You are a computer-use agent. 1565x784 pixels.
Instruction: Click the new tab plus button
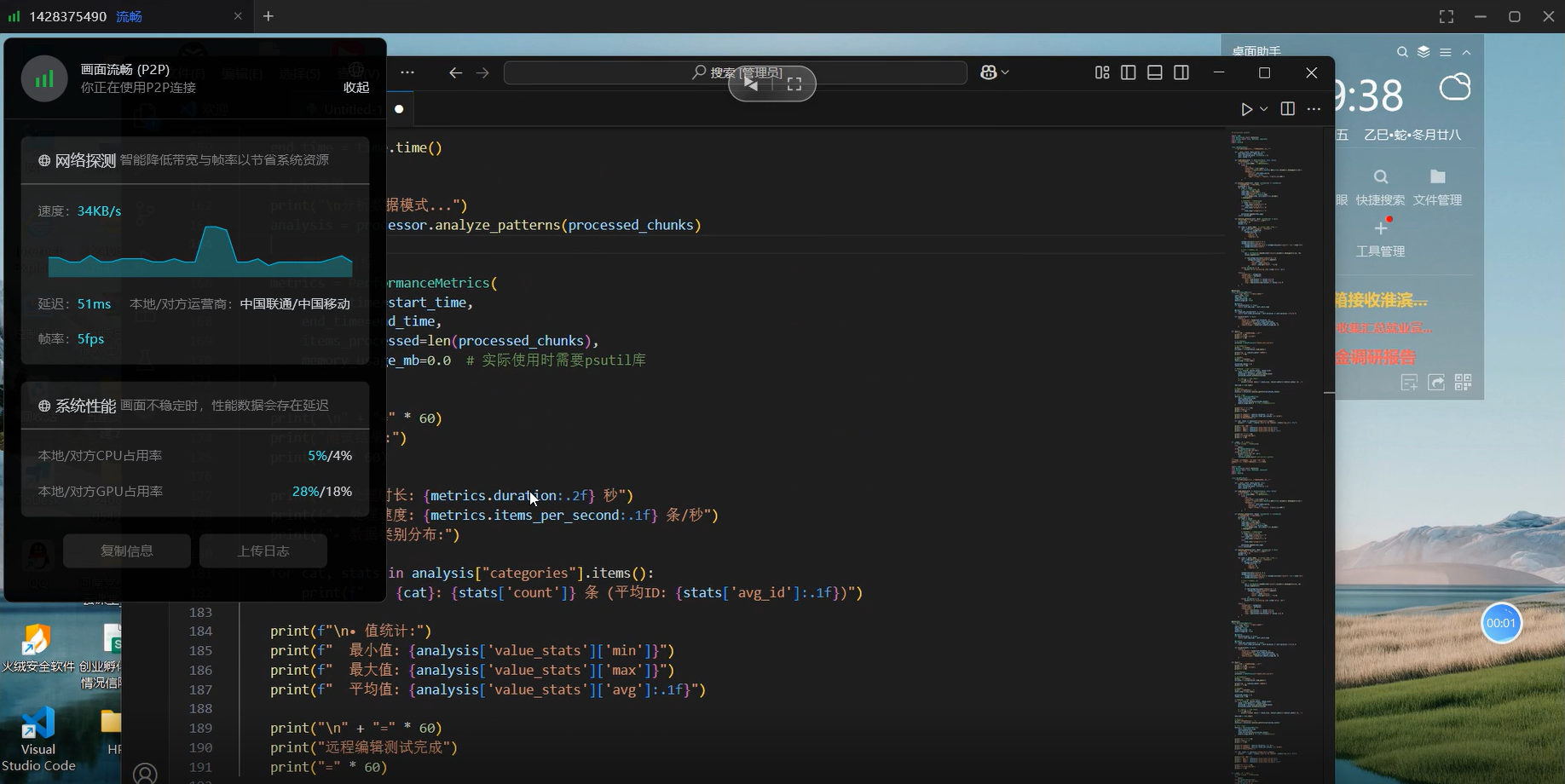269,16
